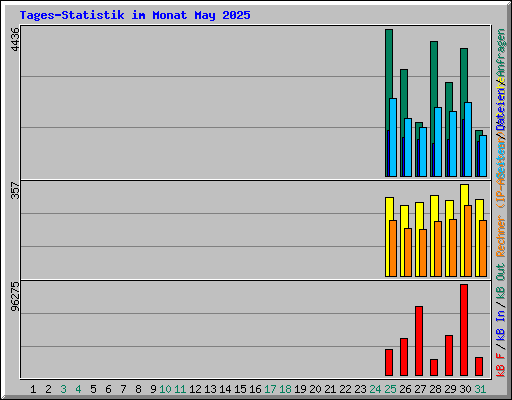Click the red kB bar for day 29

[449, 356]
